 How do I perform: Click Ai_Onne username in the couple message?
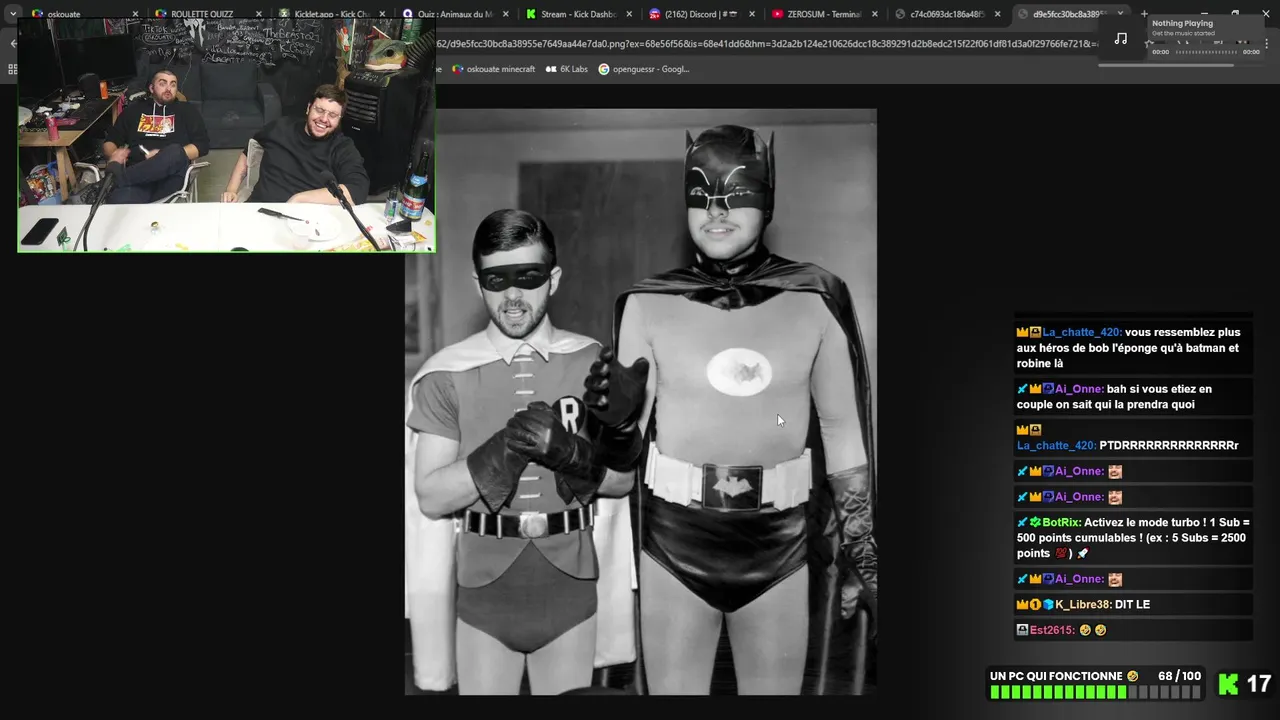1079,389
